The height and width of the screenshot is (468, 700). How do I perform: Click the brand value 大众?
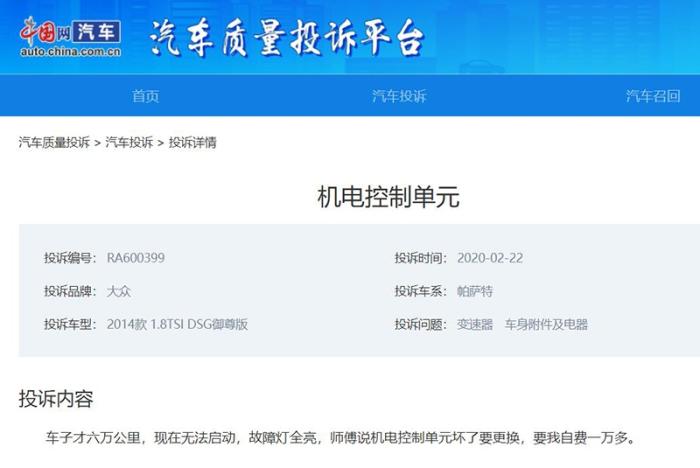click(119, 291)
